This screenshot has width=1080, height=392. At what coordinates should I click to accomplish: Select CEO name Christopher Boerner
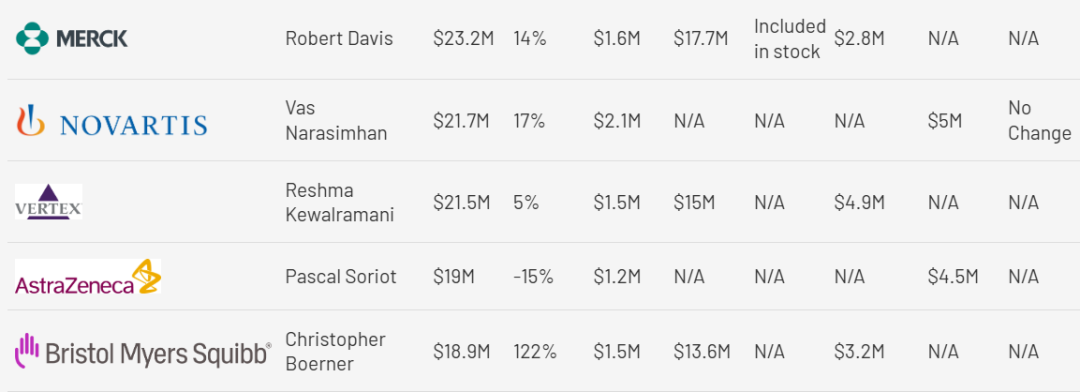[335, 351]
